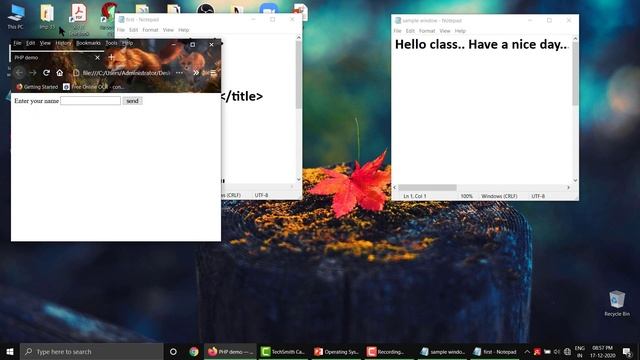Switch to TechSmith Camtasia taskbar item
640x360 pixels.
pyautogui.click(x=283, y=351)
